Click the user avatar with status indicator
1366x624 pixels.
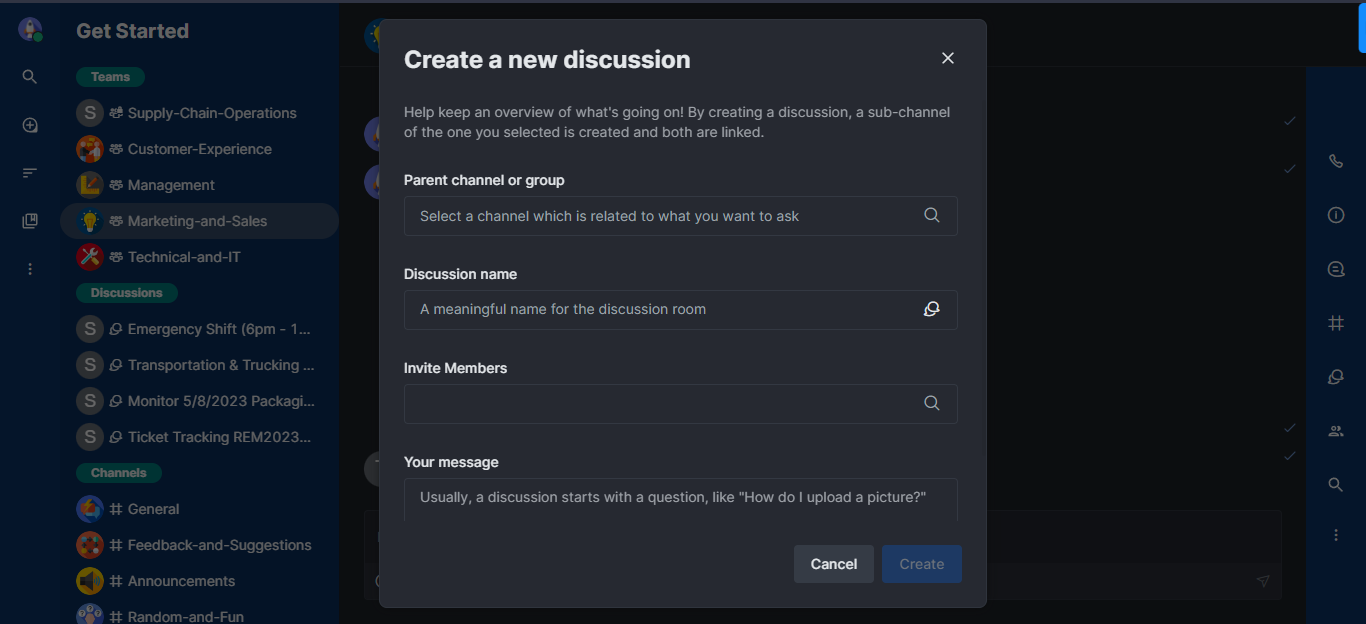tap(30, 29)
